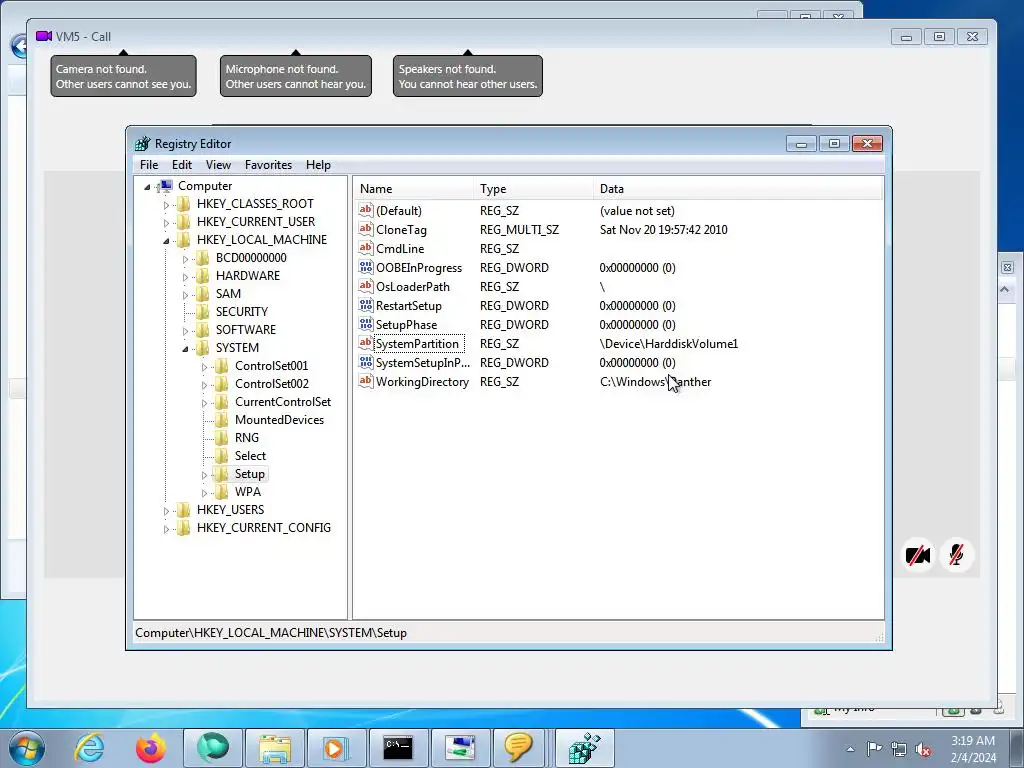1024x768 pixels.
Task: Switch to Command Prompt taskbar icon
Action: click(398, 747)
